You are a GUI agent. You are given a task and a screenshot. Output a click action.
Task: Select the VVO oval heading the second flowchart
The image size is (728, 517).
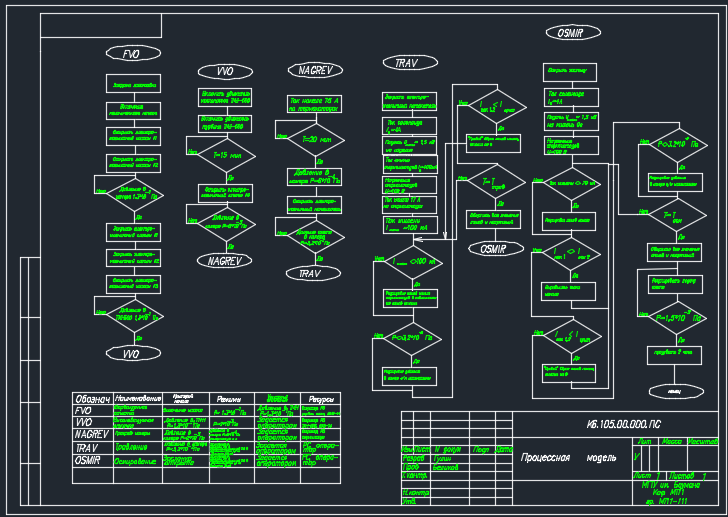coord(225,71)
